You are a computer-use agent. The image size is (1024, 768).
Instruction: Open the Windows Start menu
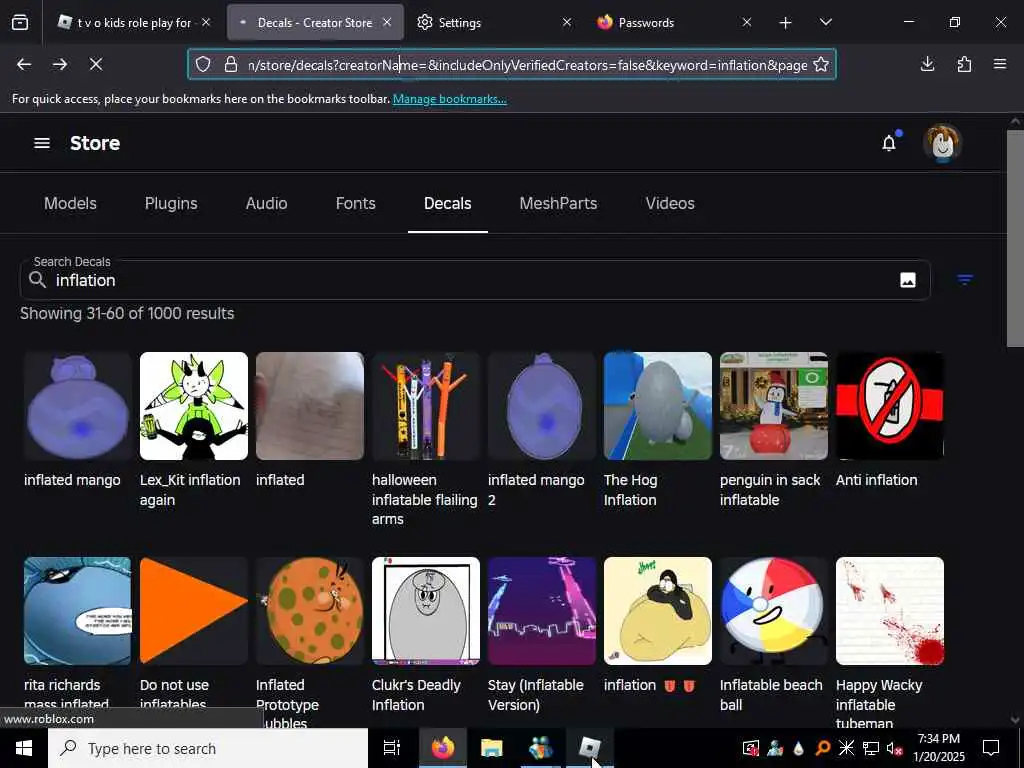[x=24, y=748]
